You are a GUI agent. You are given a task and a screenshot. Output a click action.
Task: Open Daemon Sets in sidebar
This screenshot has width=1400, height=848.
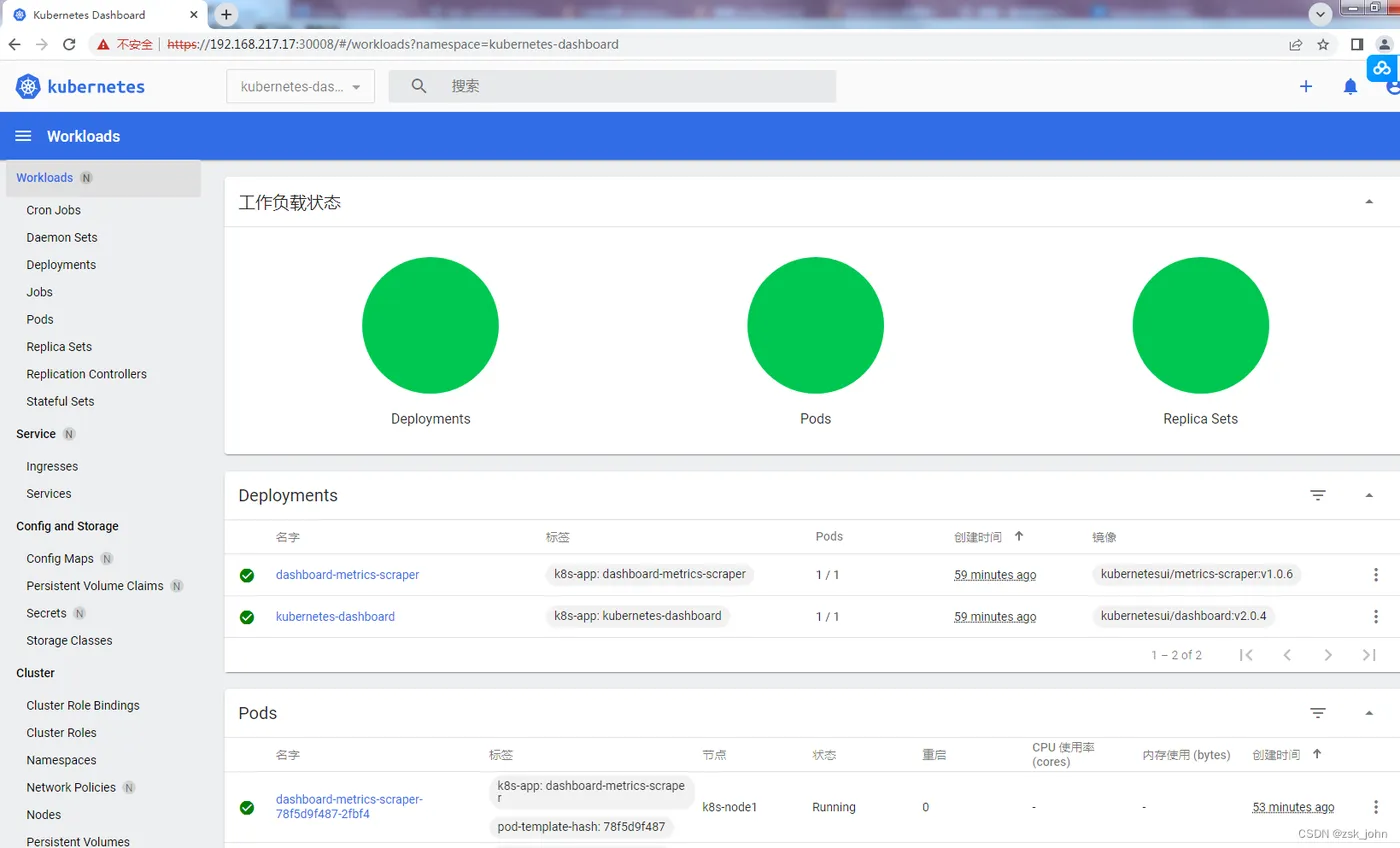(x=62, y=237)
